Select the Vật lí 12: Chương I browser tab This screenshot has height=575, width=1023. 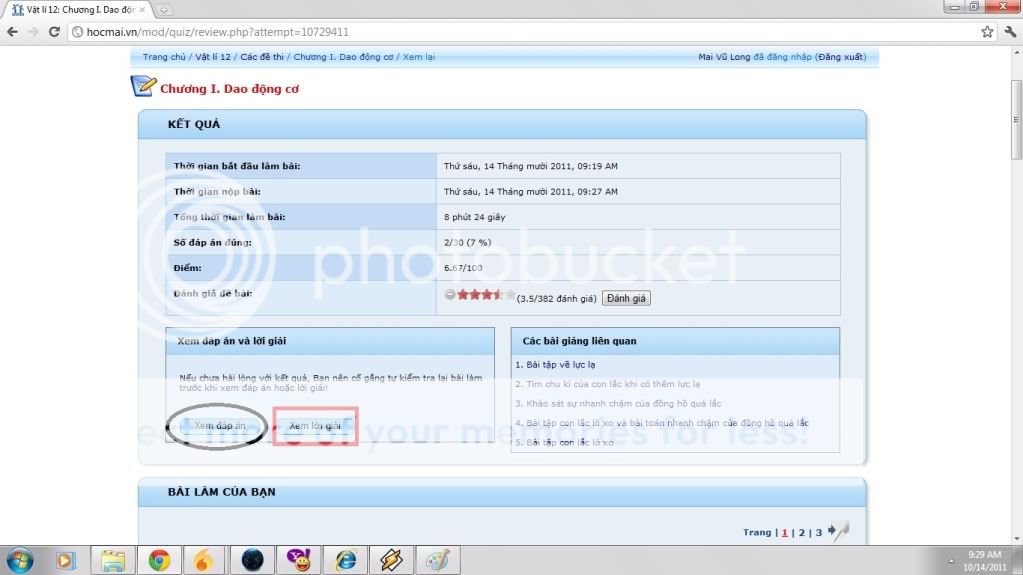[x=77, y=10]
